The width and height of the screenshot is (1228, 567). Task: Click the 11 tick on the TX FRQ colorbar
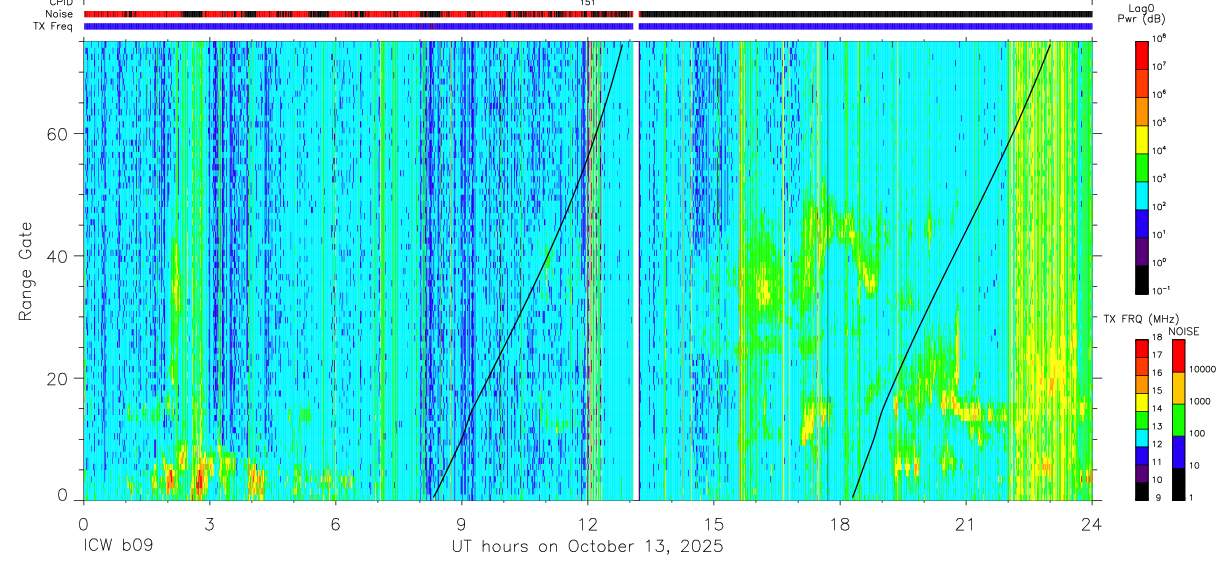click(x=1157, y=462)
